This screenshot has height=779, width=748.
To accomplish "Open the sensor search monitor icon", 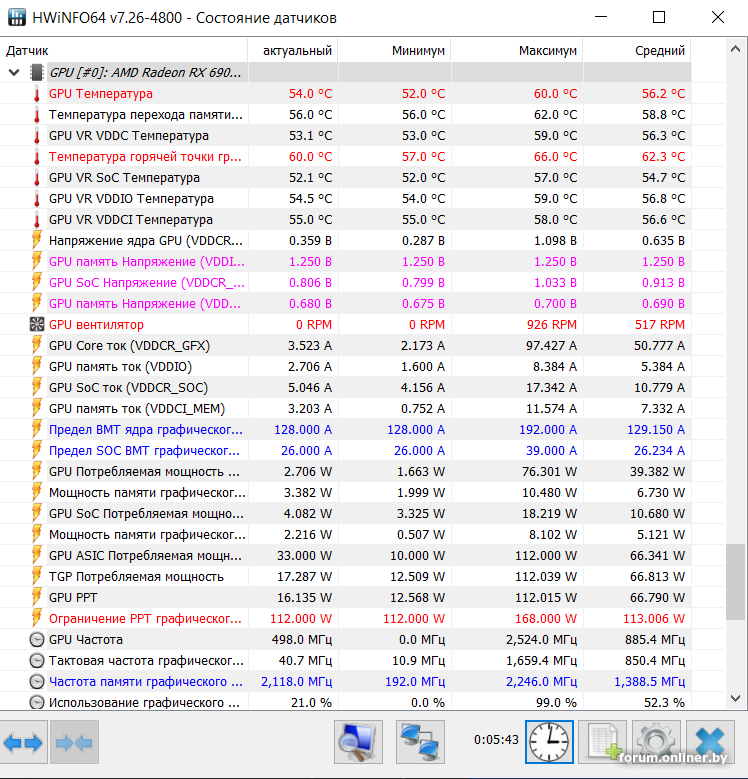I will click(357, 742).
